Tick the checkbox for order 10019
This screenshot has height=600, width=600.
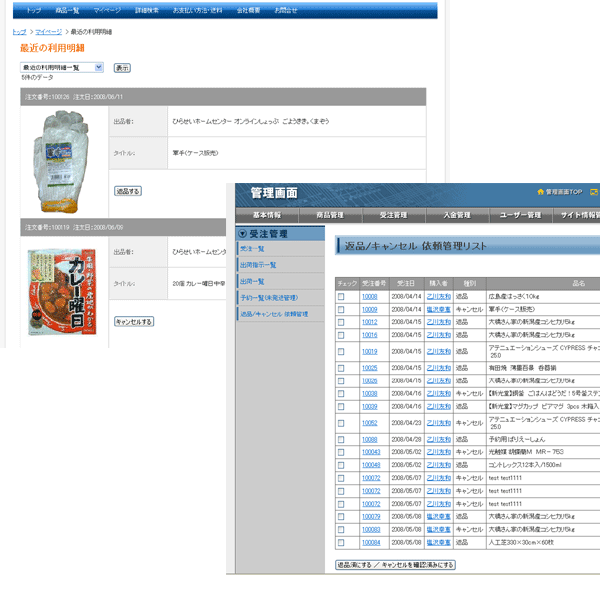(341, 352)
